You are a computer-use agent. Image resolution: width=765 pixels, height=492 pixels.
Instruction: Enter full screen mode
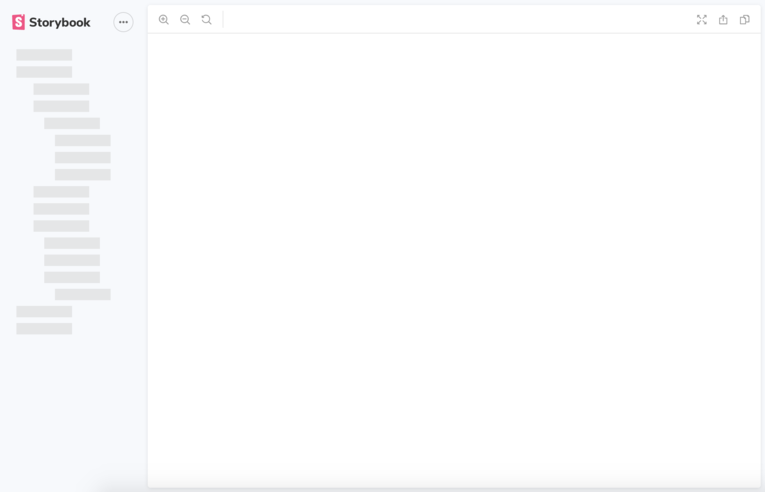point(702,20)
